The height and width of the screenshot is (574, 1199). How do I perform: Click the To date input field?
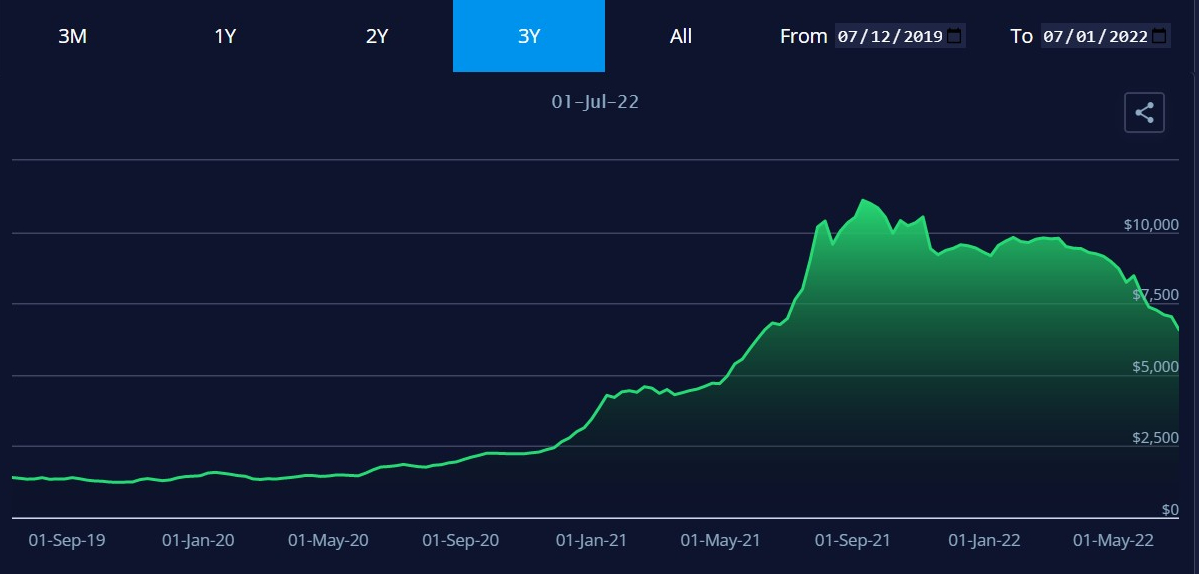(x=1105, y=36)
